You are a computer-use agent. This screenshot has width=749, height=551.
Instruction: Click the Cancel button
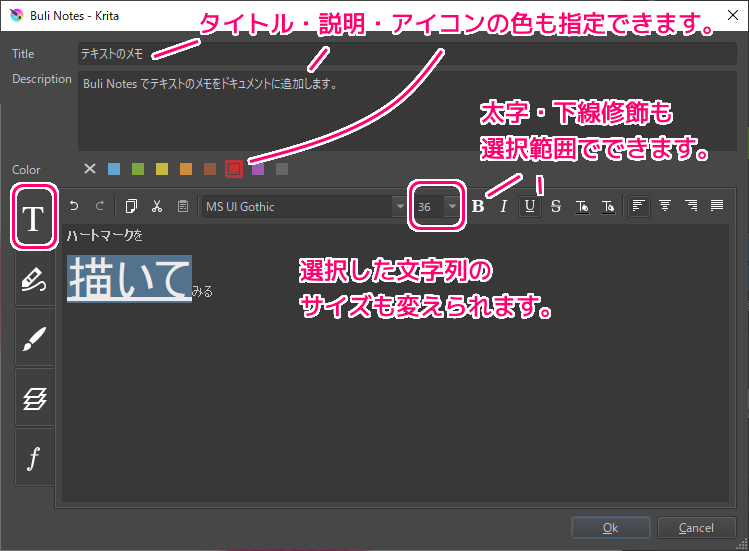(x=696, y=528)
